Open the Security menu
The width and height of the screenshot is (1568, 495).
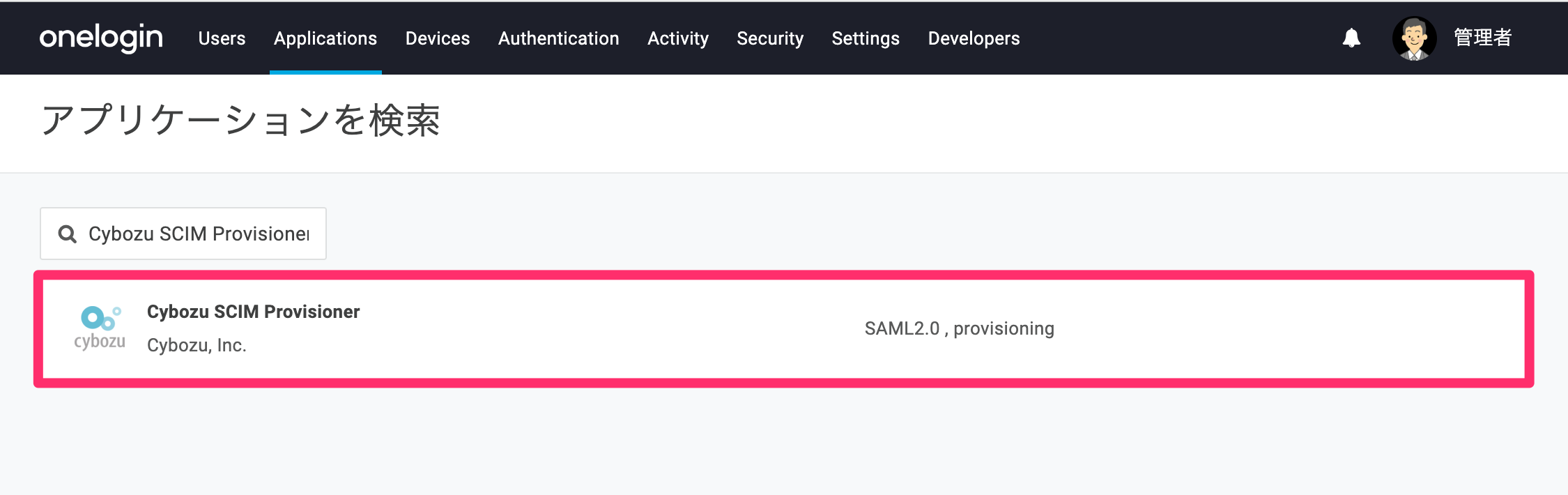(x=770, y=38)
